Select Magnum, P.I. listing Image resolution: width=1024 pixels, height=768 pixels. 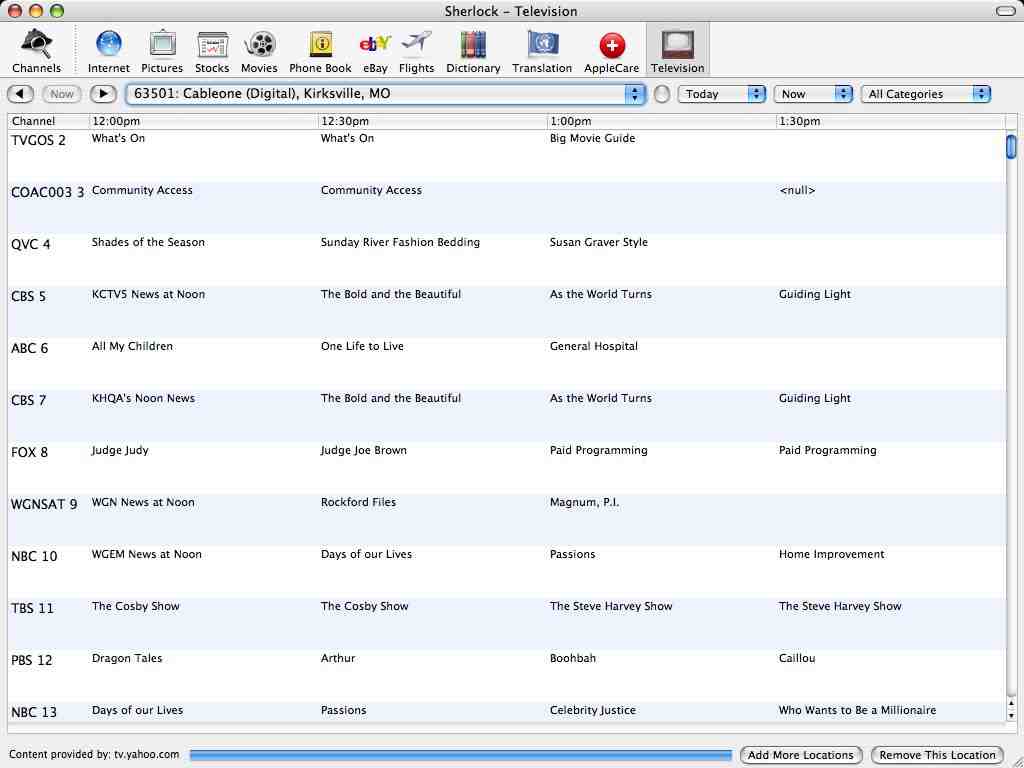[x=584, y=502]
